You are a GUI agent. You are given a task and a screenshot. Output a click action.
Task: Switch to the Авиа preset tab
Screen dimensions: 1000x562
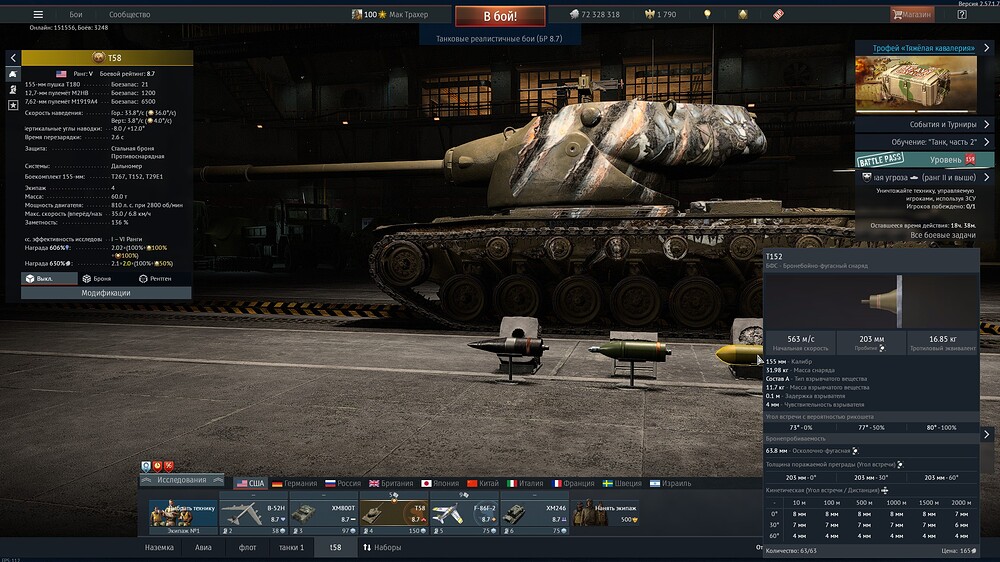click(x=203, y=547)
